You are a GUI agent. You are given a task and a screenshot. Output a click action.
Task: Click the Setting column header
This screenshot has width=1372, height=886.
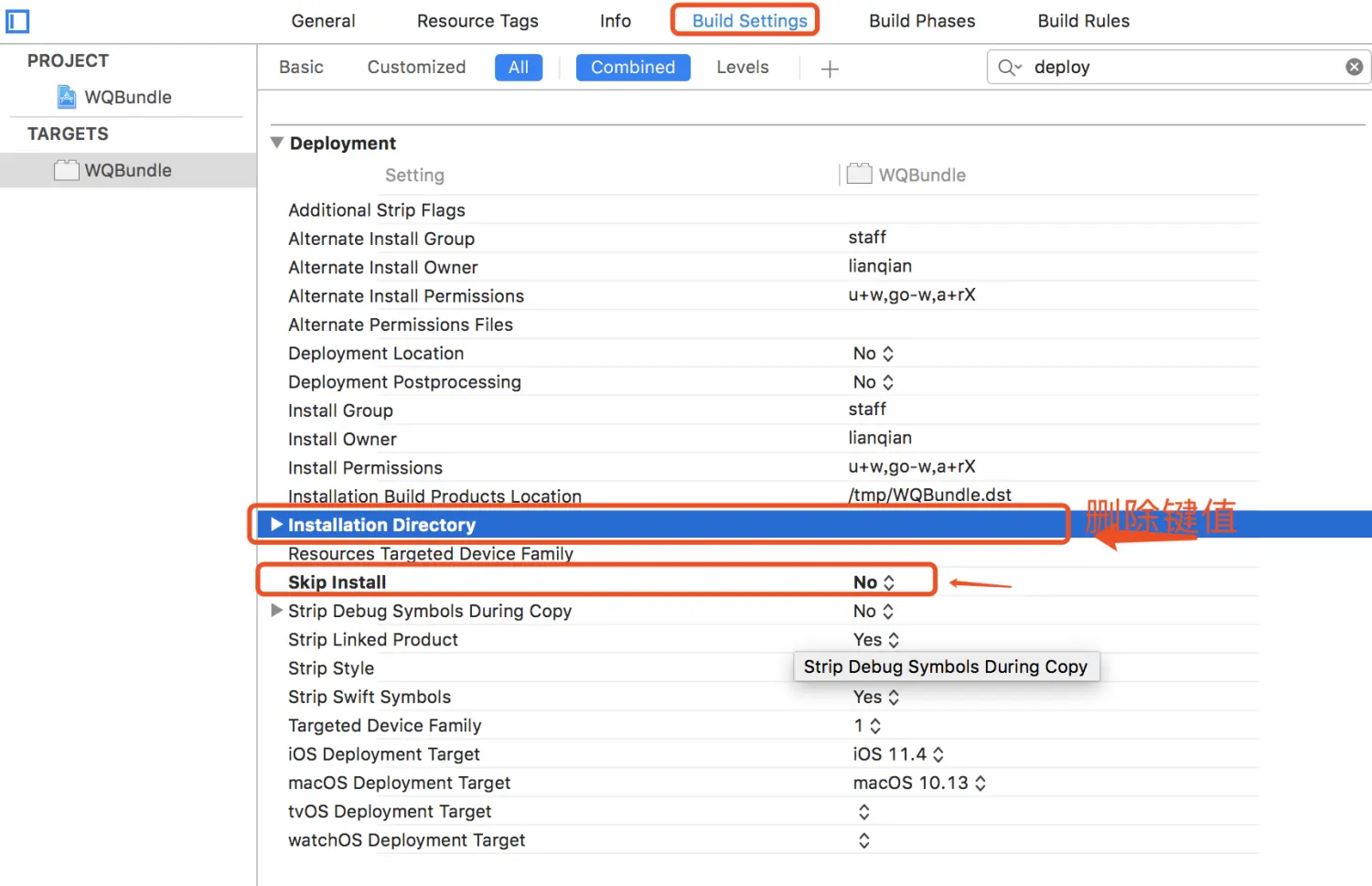(x=414, y=175)
